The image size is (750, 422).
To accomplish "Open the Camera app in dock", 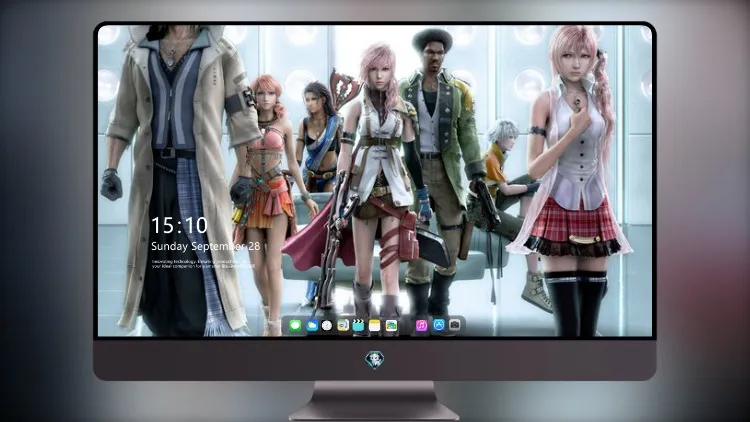I will [454, 325].
